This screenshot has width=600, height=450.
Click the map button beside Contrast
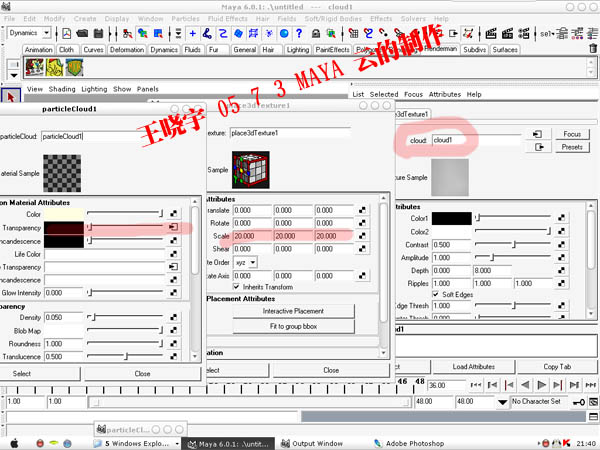pyautogui.click(x=561, y=244)
